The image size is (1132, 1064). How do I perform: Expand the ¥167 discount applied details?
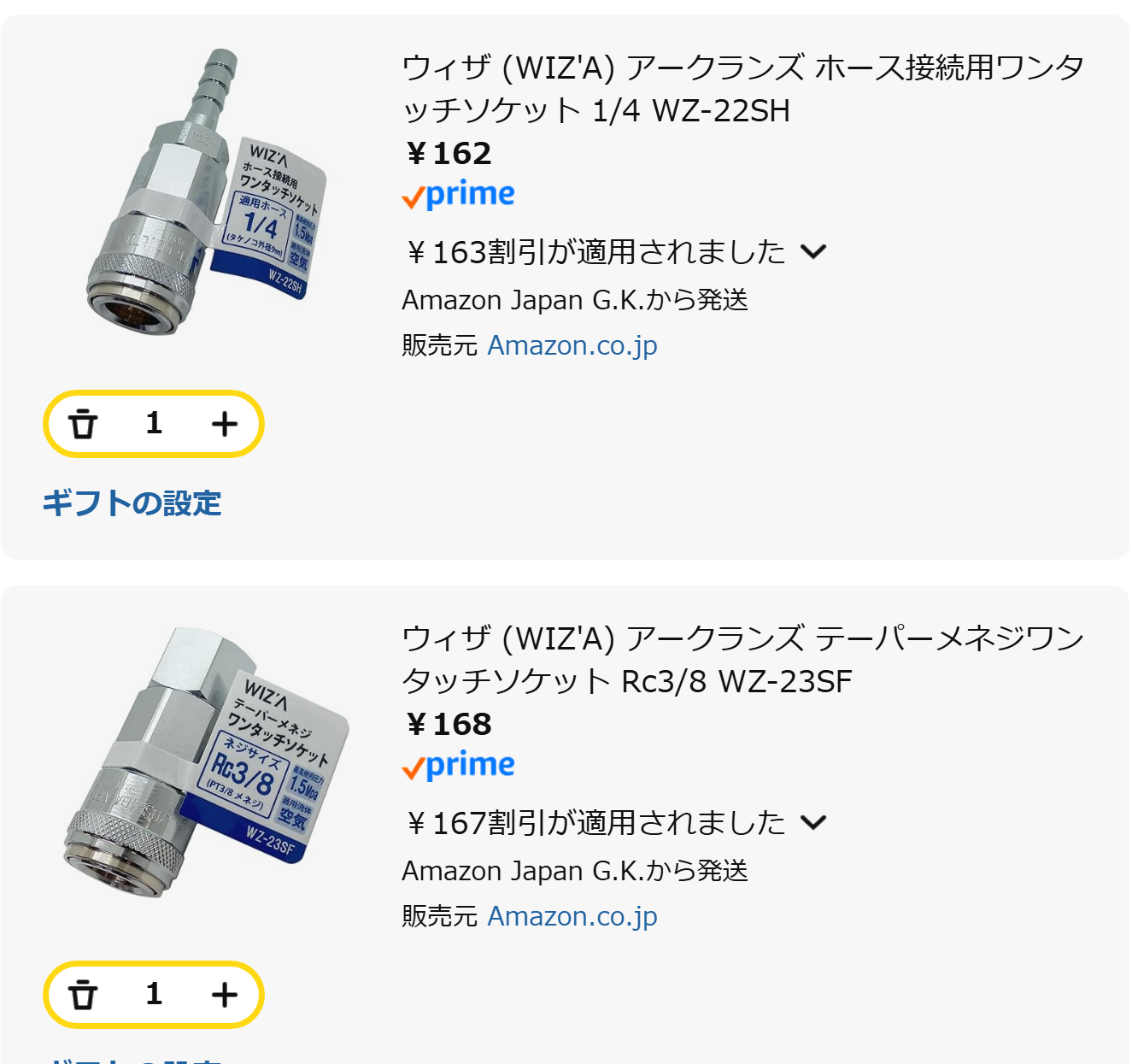(x=813, y=823)
